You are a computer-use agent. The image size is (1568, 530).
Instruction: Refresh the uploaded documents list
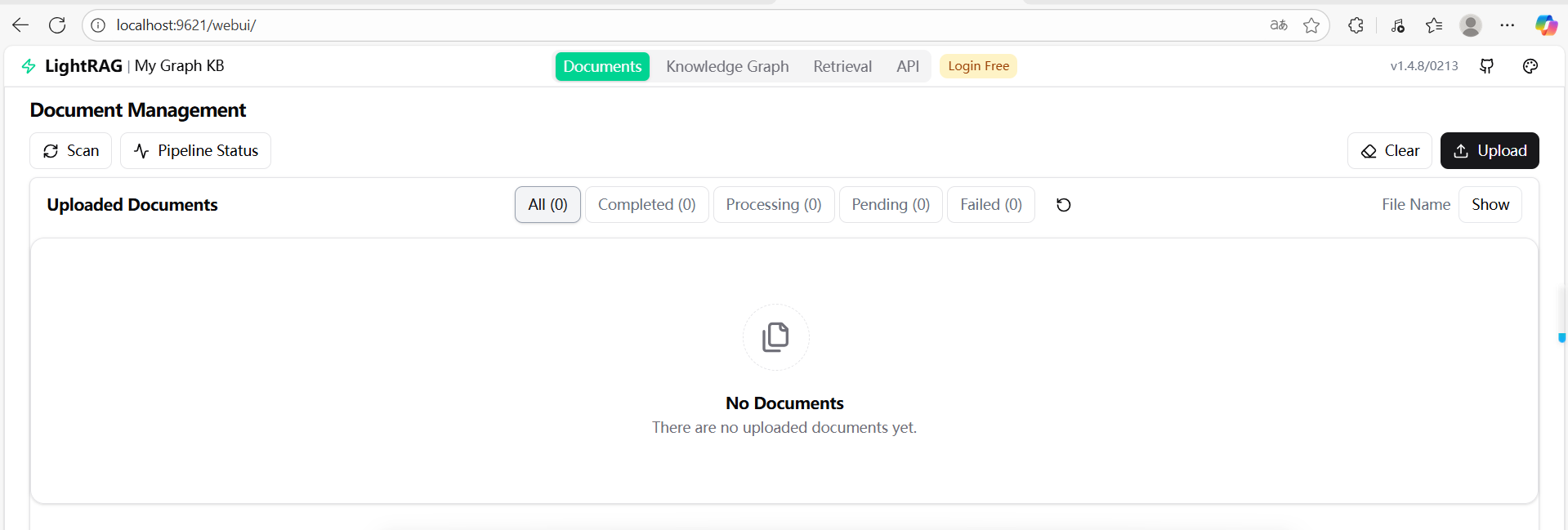1063,204
